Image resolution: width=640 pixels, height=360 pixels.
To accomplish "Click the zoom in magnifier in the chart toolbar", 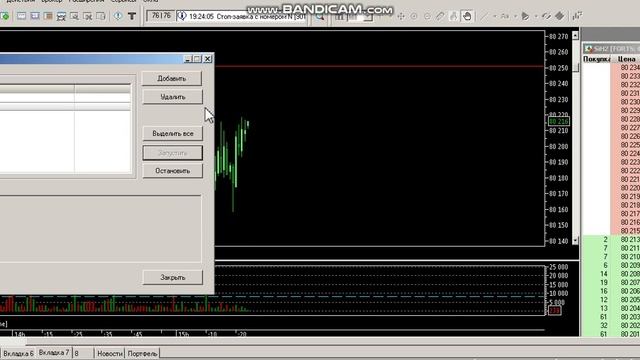I will pyautogui.click(x=414, y=16).
